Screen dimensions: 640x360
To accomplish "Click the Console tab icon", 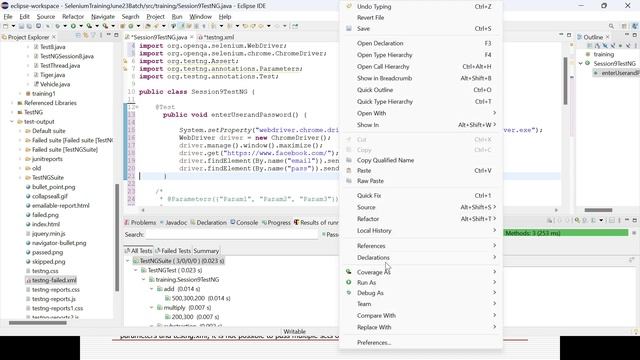I will pyautogui.click(x=233, y=222).
